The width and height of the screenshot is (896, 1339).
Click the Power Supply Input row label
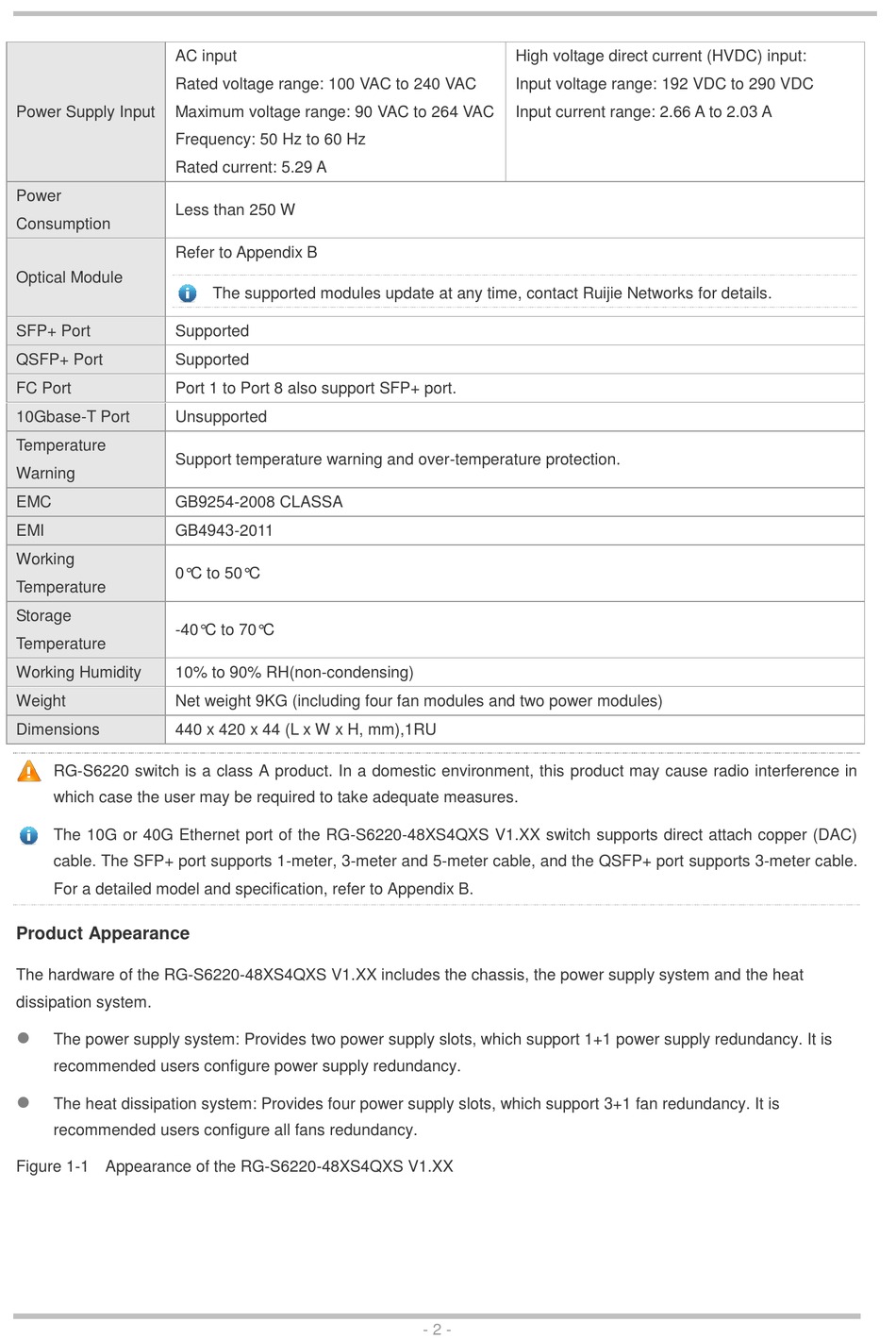86,111
